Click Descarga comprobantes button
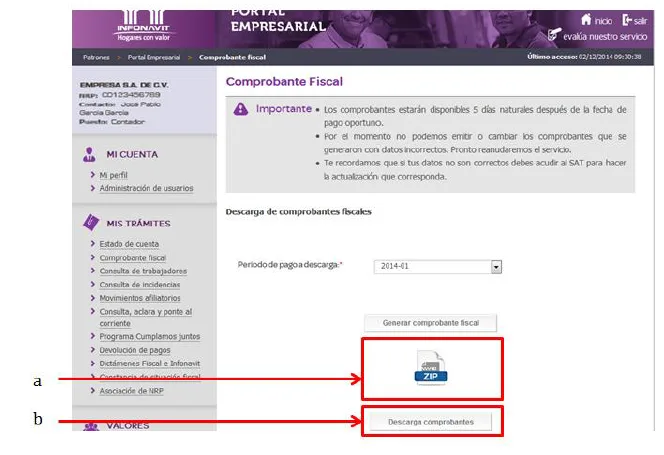This screenshot has height=455, width=664. click(430, 422)
